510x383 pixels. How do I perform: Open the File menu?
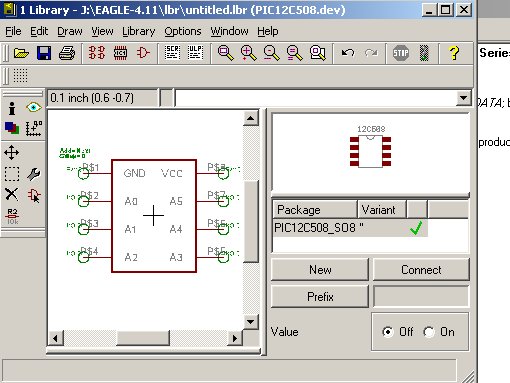tap(13, 31)
